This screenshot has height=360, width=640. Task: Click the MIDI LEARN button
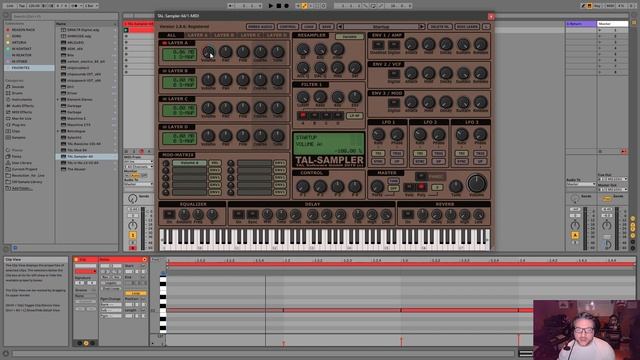467,27
